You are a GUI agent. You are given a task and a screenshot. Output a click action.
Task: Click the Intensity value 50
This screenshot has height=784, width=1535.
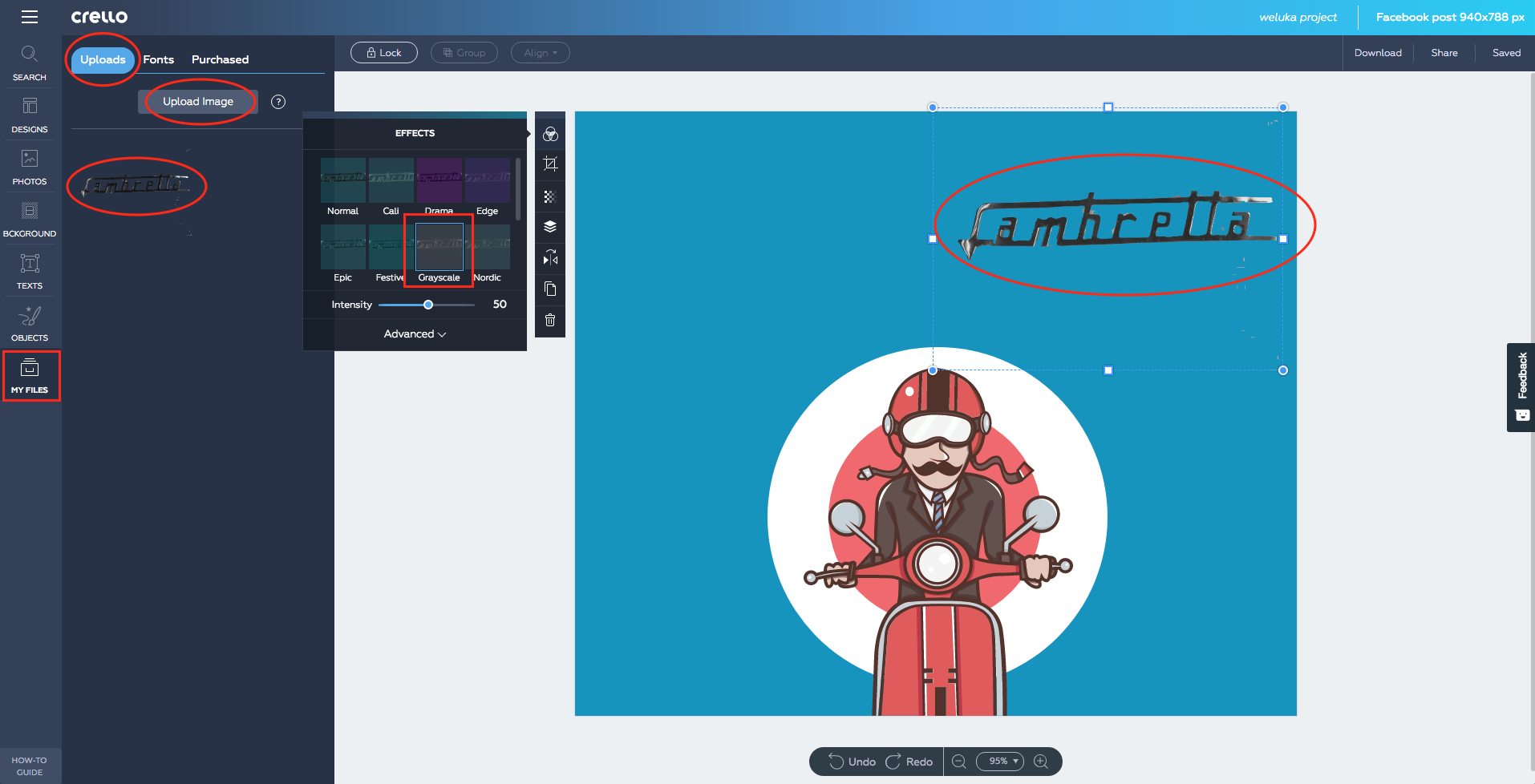point(500,305)
